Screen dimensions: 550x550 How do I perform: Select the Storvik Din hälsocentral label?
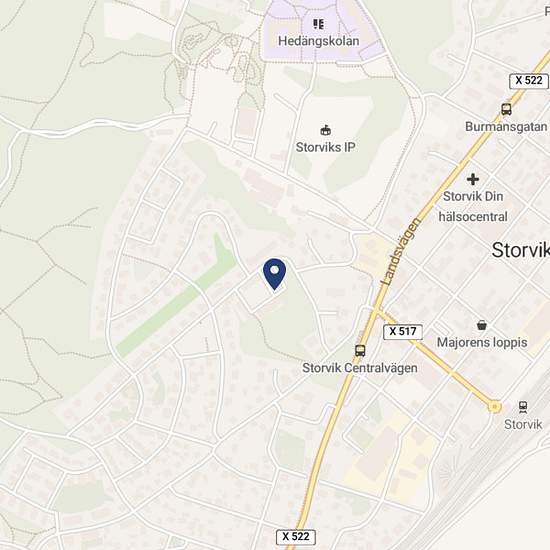(x=473, y=207)
